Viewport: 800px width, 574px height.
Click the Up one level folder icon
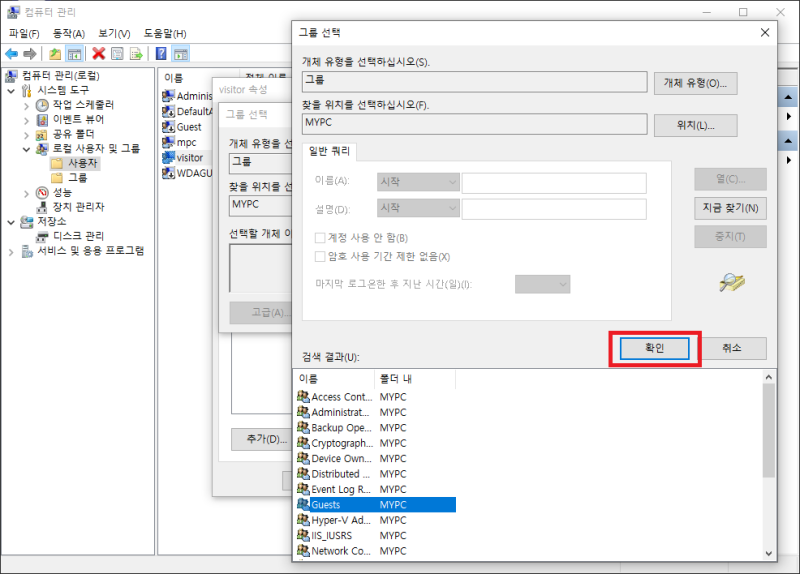55,54
